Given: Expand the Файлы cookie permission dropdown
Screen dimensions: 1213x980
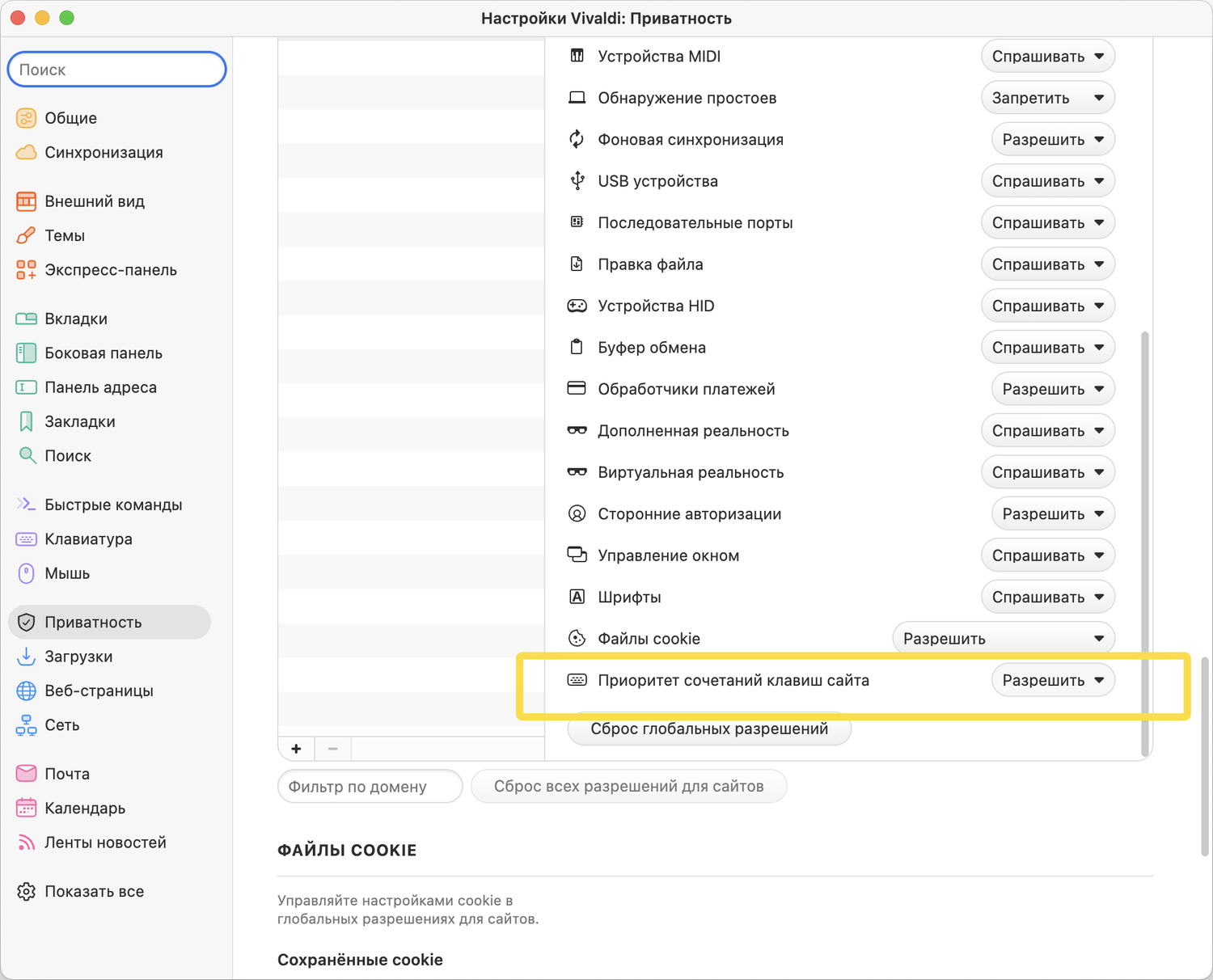Looking at the screenshot, I should (1003, 639).
